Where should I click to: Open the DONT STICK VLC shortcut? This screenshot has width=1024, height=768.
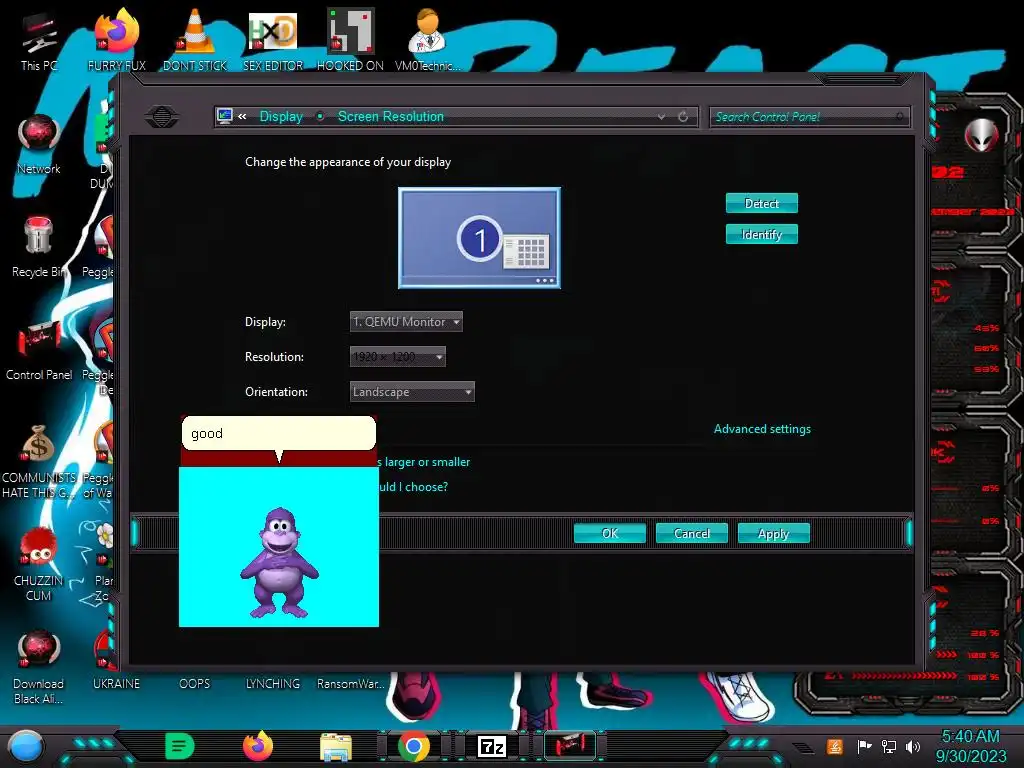coord(195,40)
